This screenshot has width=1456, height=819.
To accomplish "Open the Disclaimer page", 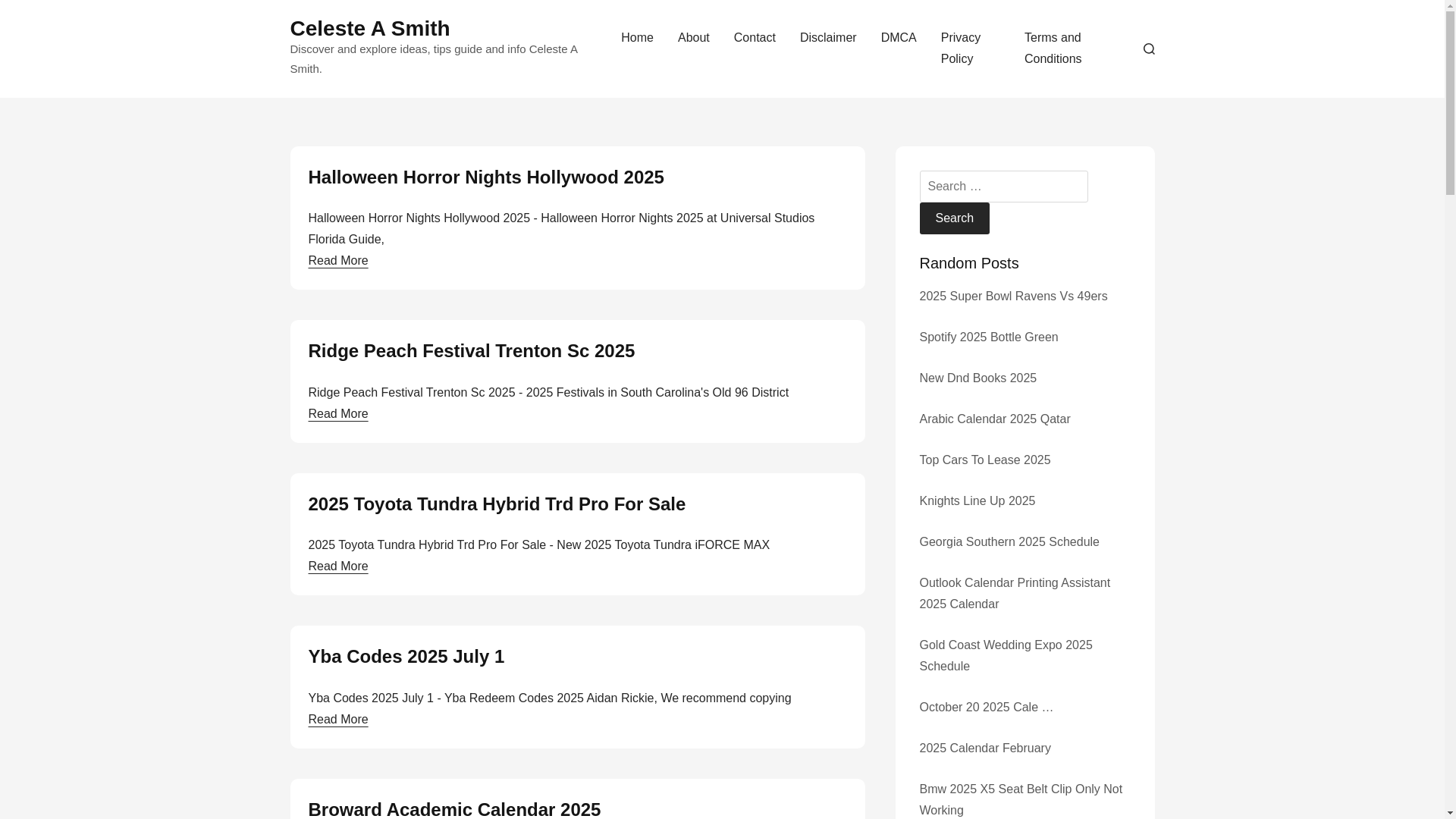I will tap(828, 38).
